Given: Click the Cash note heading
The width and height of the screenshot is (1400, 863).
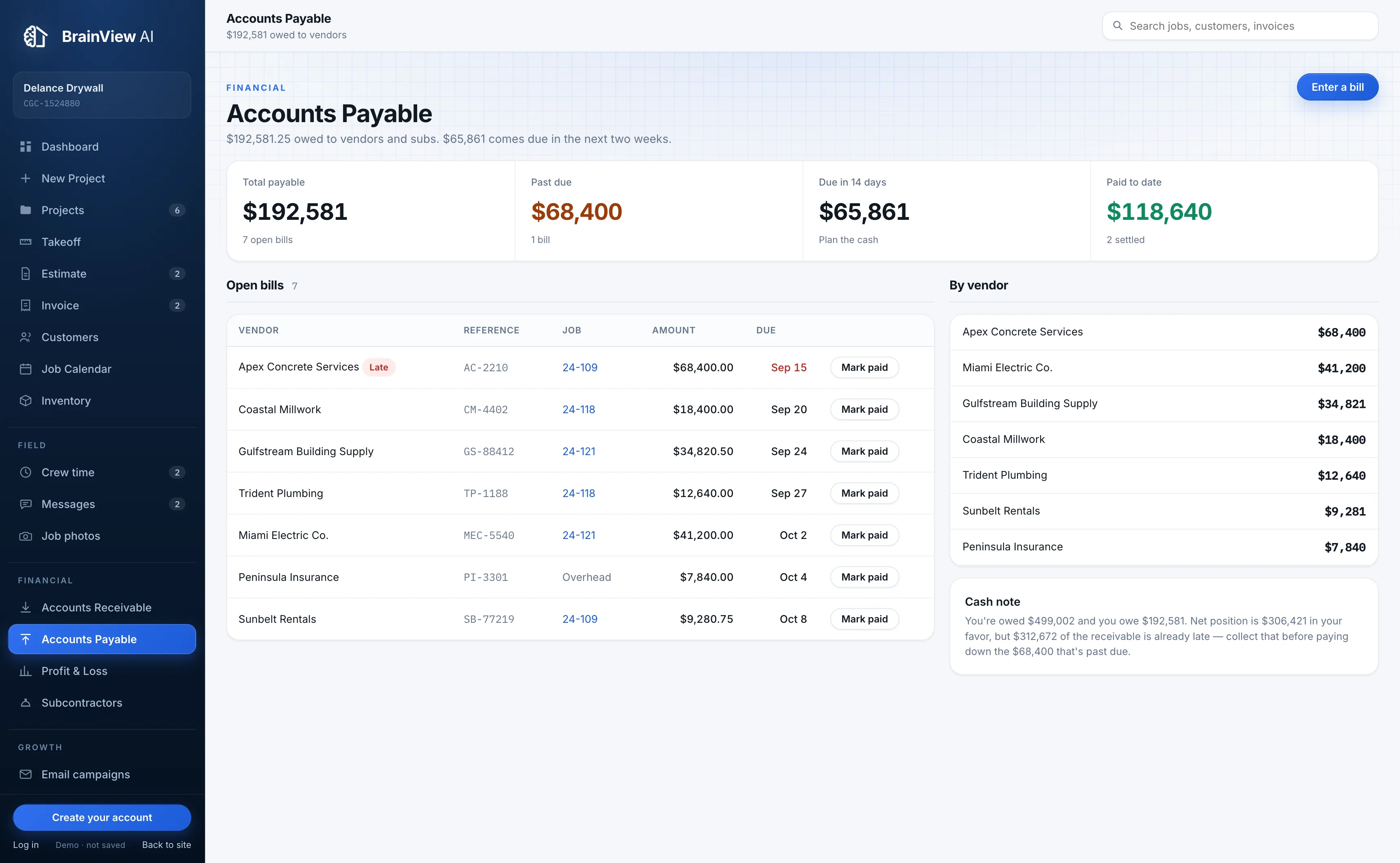Looking at the screenshot, I should click(992, 602).
